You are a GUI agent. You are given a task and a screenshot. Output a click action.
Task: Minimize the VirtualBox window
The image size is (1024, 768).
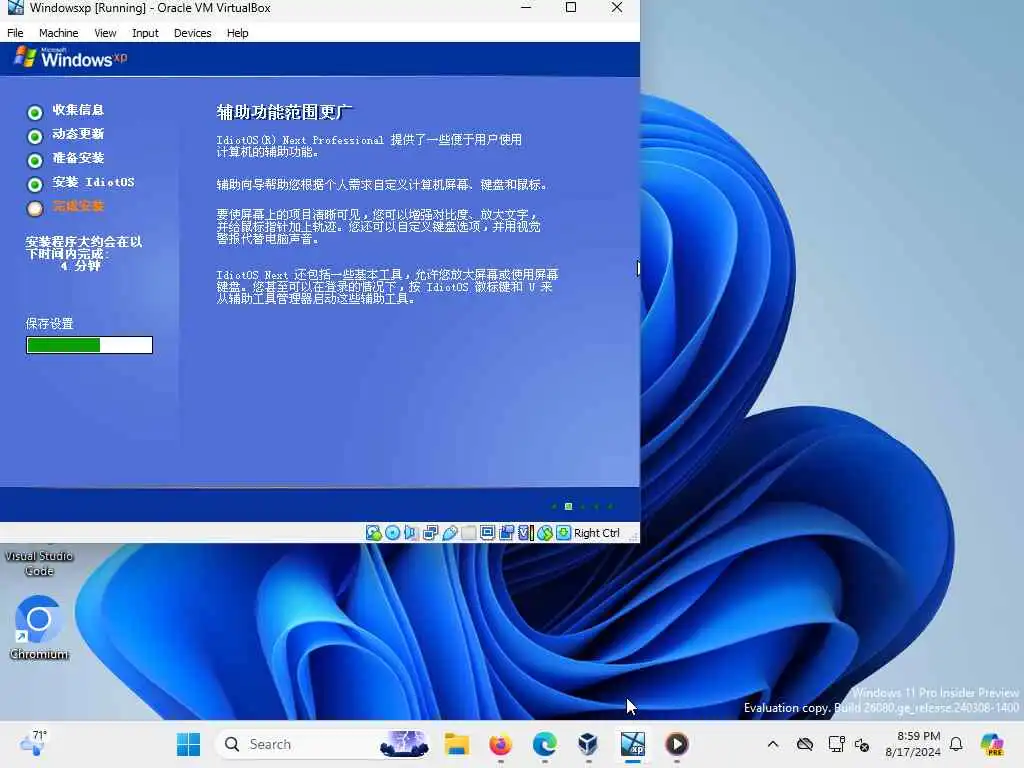pyautogui.click(x=526, y=8)
